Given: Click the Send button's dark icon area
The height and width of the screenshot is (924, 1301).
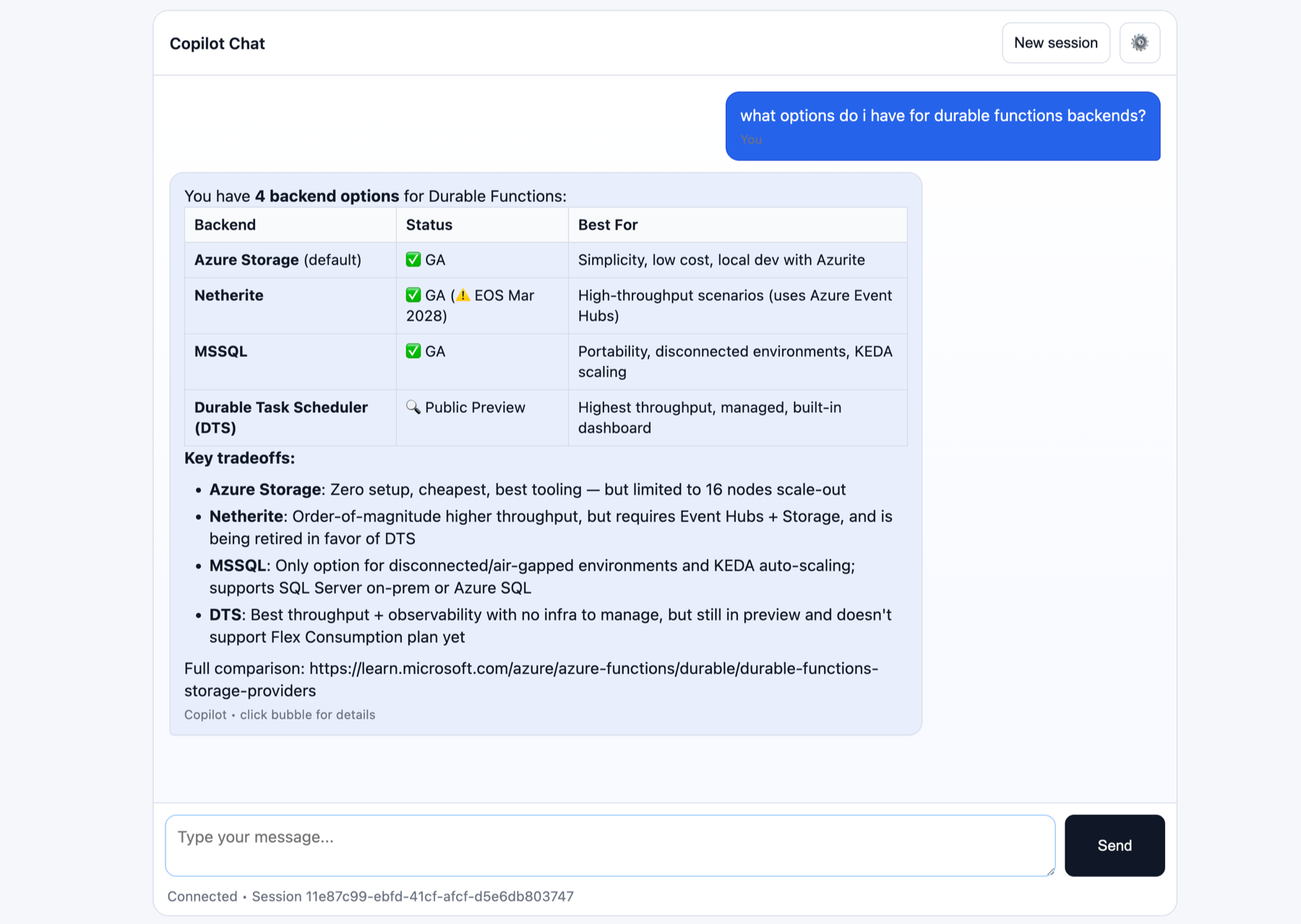Looking at the screenshot, I should click(1115, 845).
